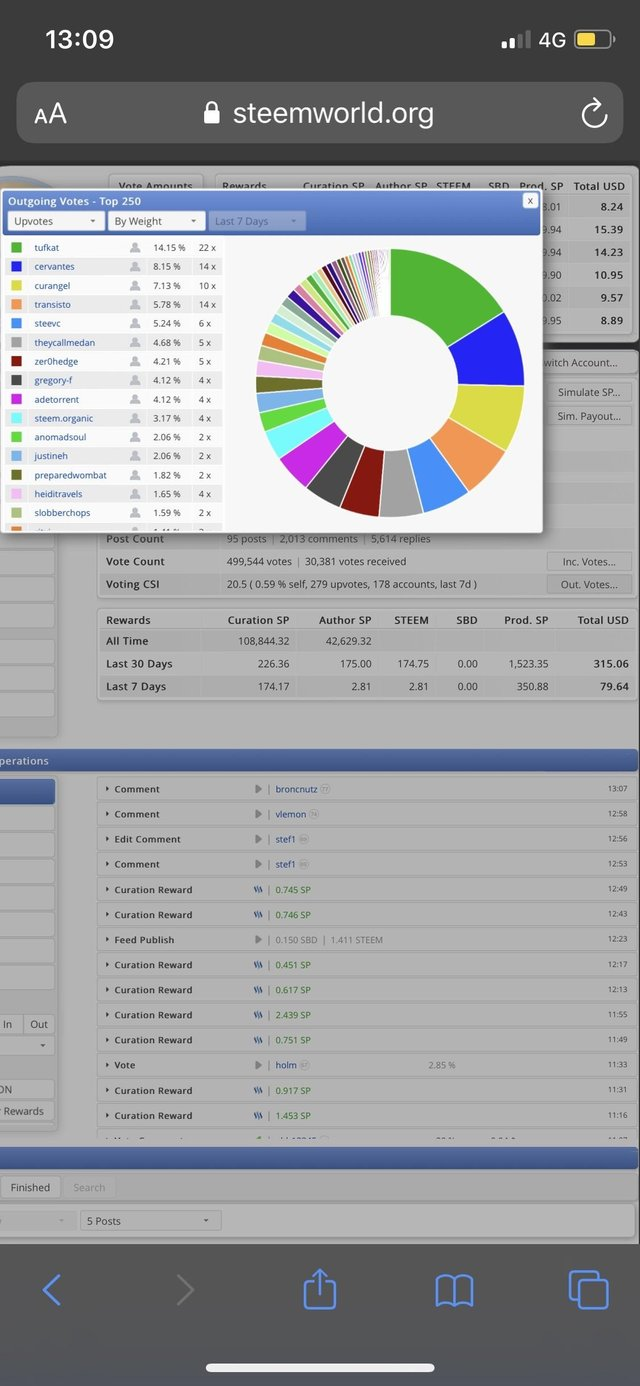Select the 315.06 Last 30 Days total
The height and width of the screenshot is (1386, 640).
610,664
